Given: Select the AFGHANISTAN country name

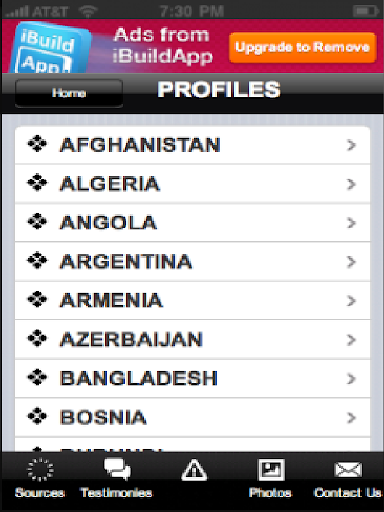Looking at the screenshot, I should [140, 145].
